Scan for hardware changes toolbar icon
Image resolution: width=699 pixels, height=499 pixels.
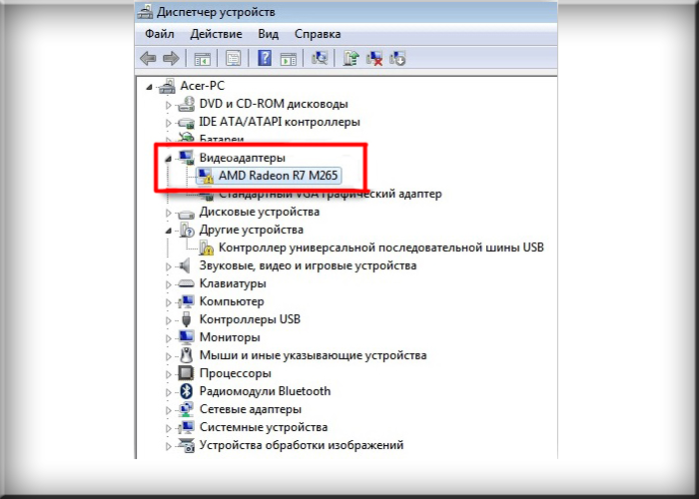point(319,58)
